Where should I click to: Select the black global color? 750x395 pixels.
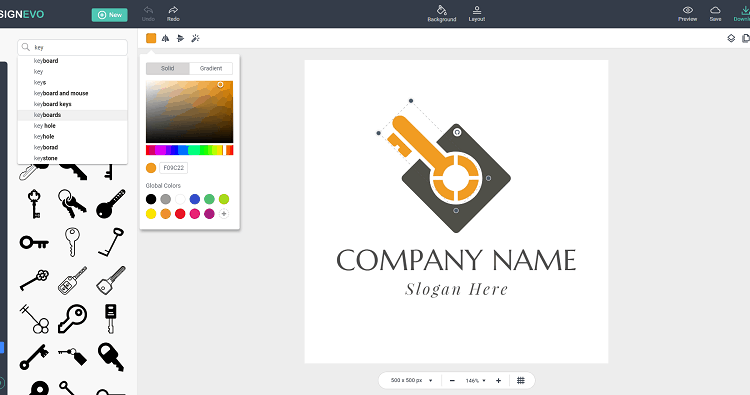pyautogui.click(x=151, y=199)
